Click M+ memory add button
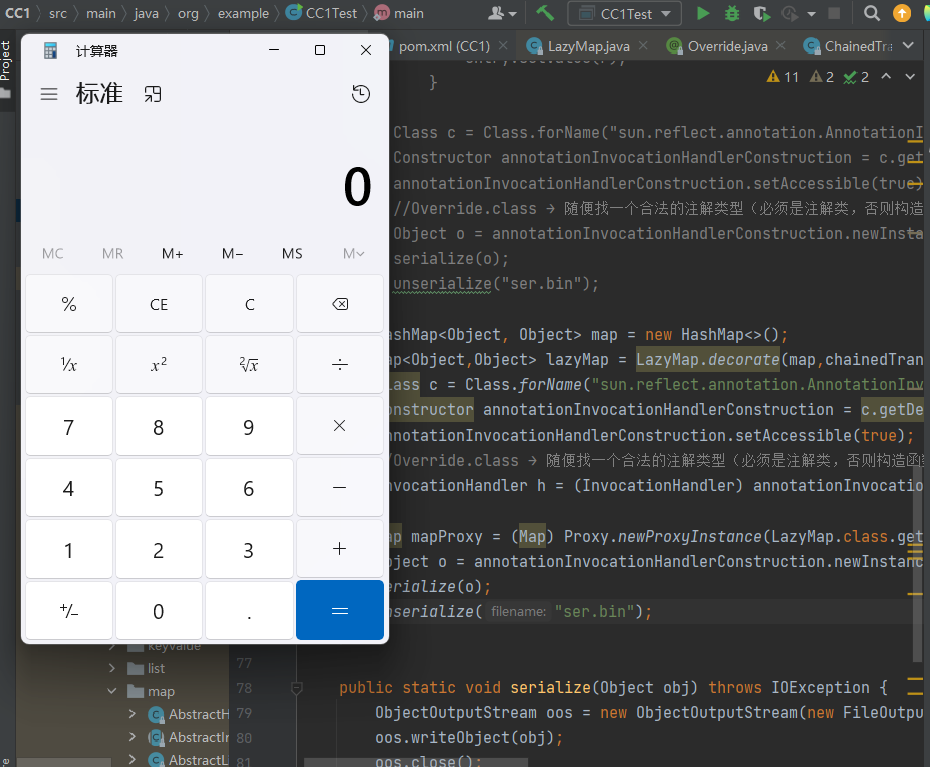 point(173,253)
